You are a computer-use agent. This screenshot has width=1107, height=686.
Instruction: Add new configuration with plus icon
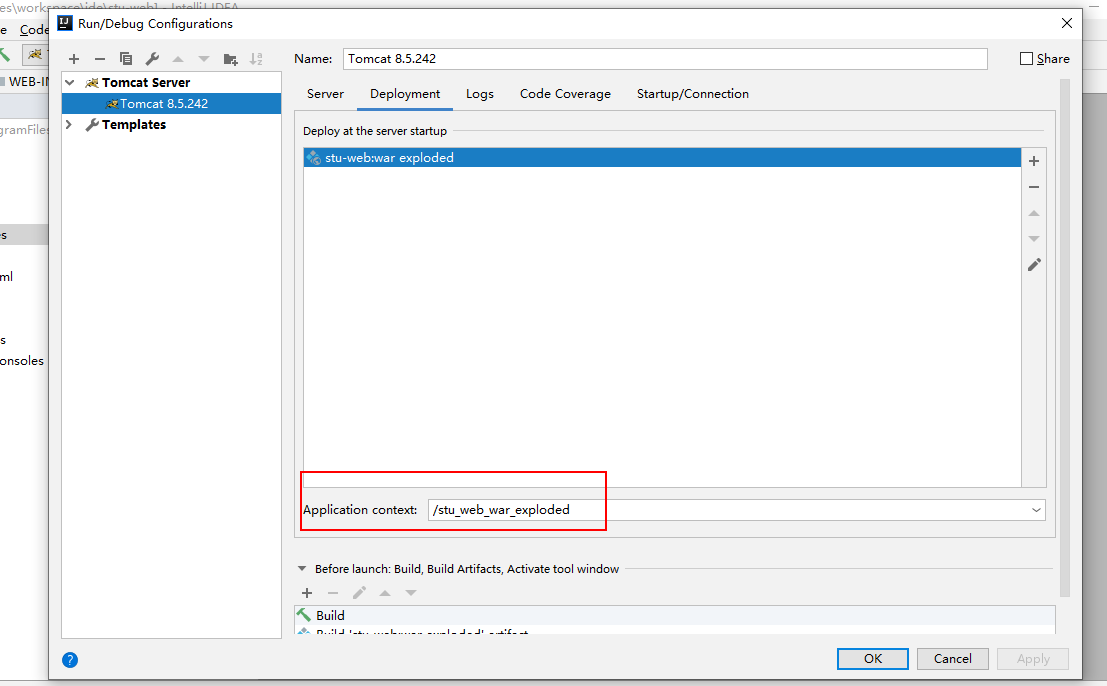click(74, 59)
